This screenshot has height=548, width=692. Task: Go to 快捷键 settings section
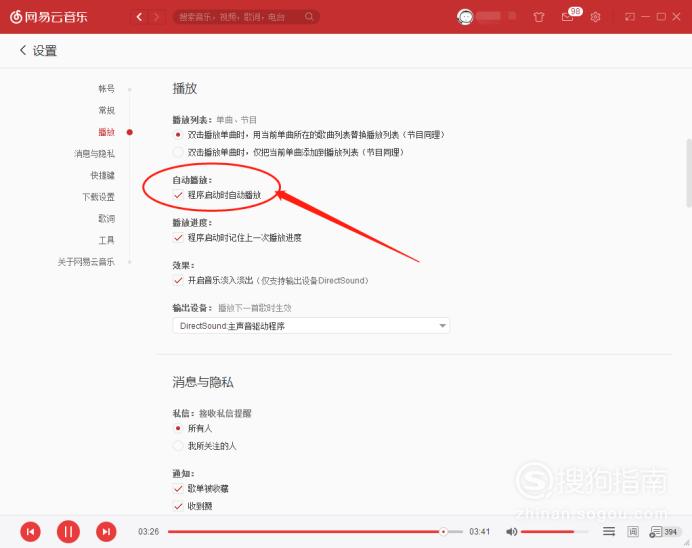pyautogui.click(x=102, y=175)
